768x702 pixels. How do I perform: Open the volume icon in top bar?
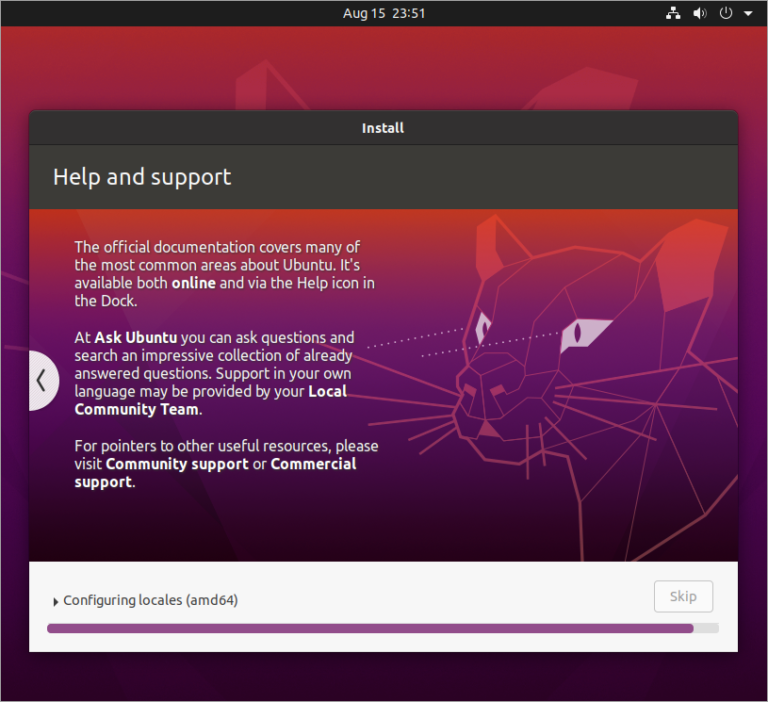[699, 13]
